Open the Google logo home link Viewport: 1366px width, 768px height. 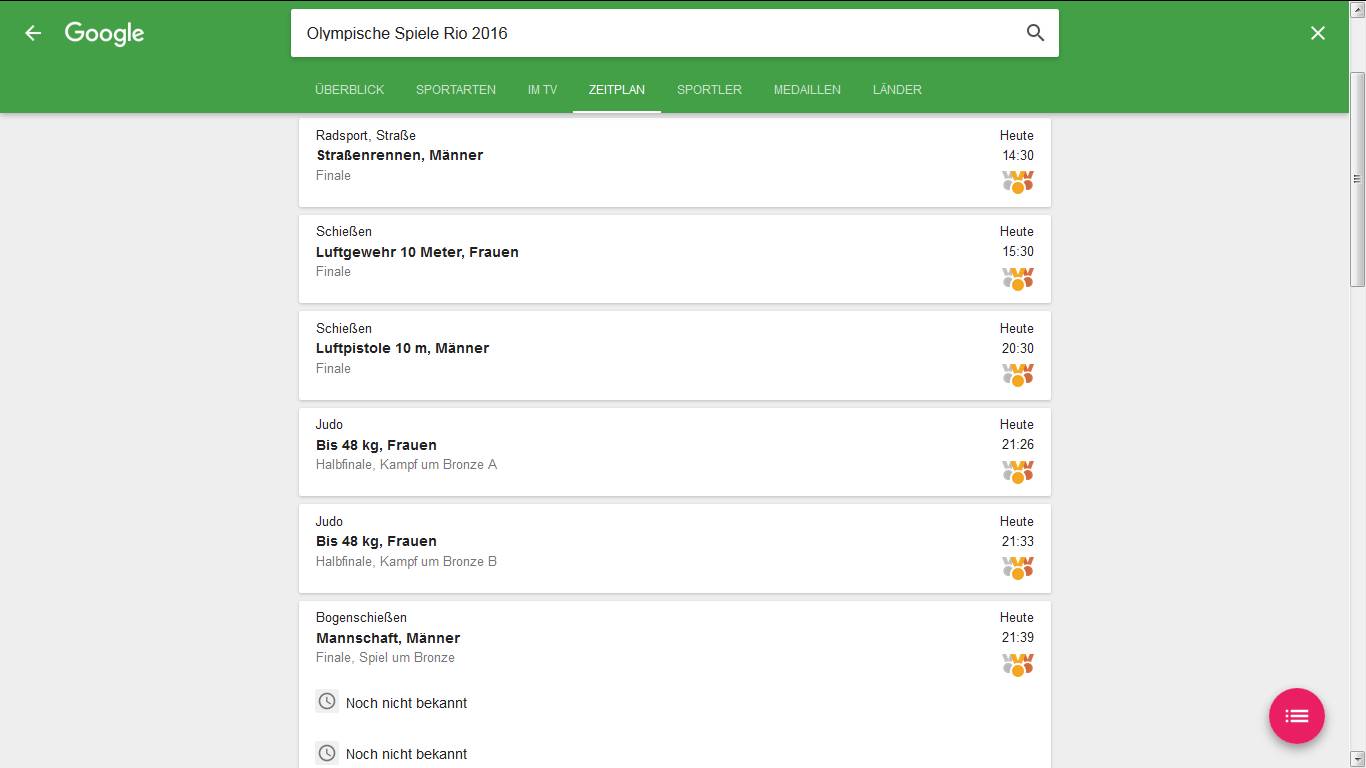104,33
